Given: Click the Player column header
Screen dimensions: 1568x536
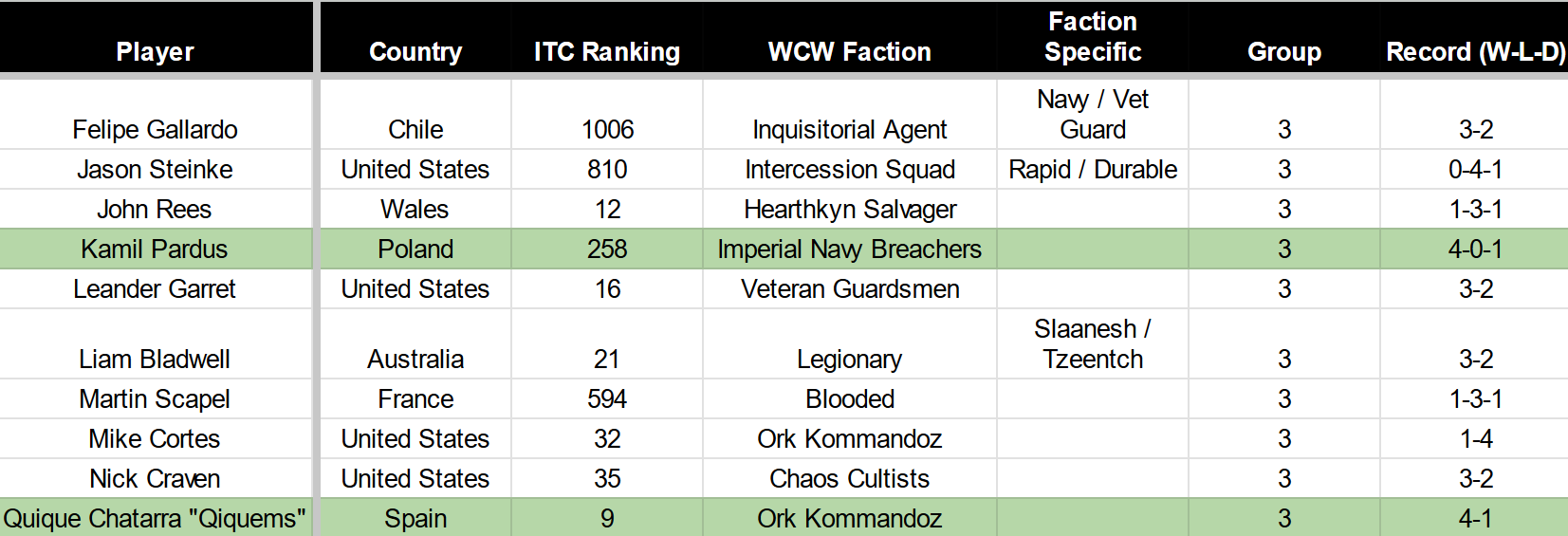Looking at the screenshot, I should point(155,51).
